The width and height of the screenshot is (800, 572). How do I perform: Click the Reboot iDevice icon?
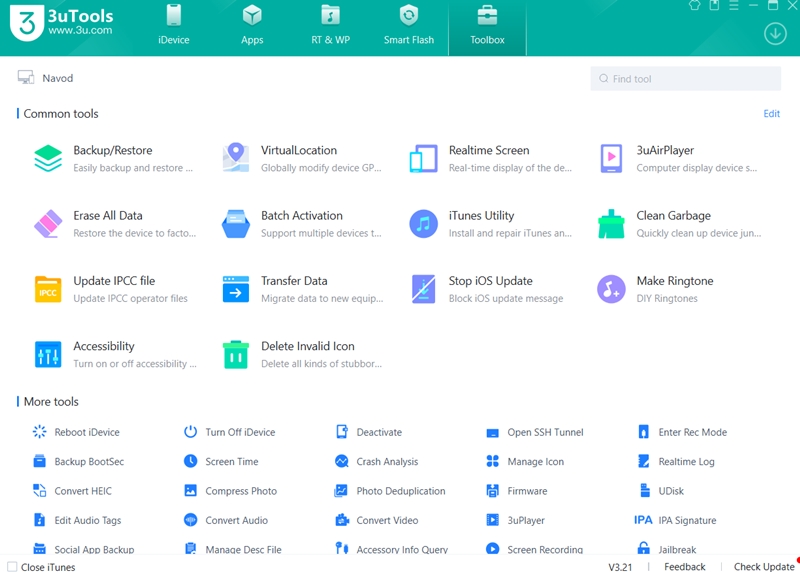tap(39, 432)
